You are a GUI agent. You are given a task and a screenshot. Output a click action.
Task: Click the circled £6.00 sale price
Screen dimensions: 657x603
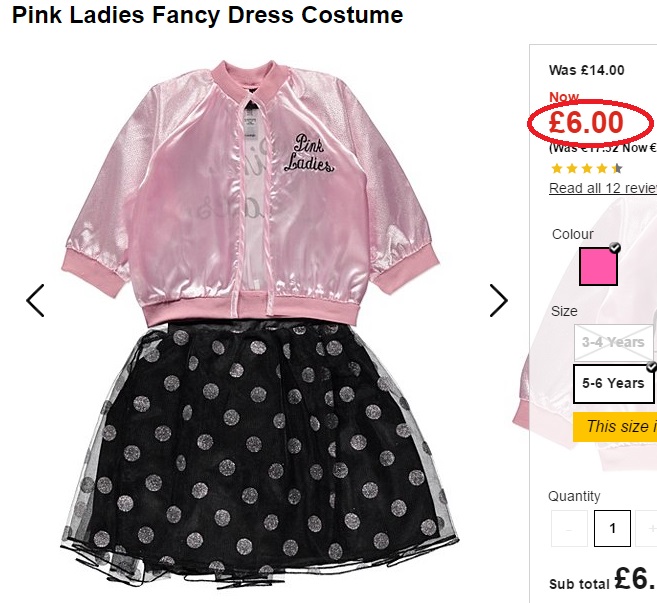click(x=587, y=123)
